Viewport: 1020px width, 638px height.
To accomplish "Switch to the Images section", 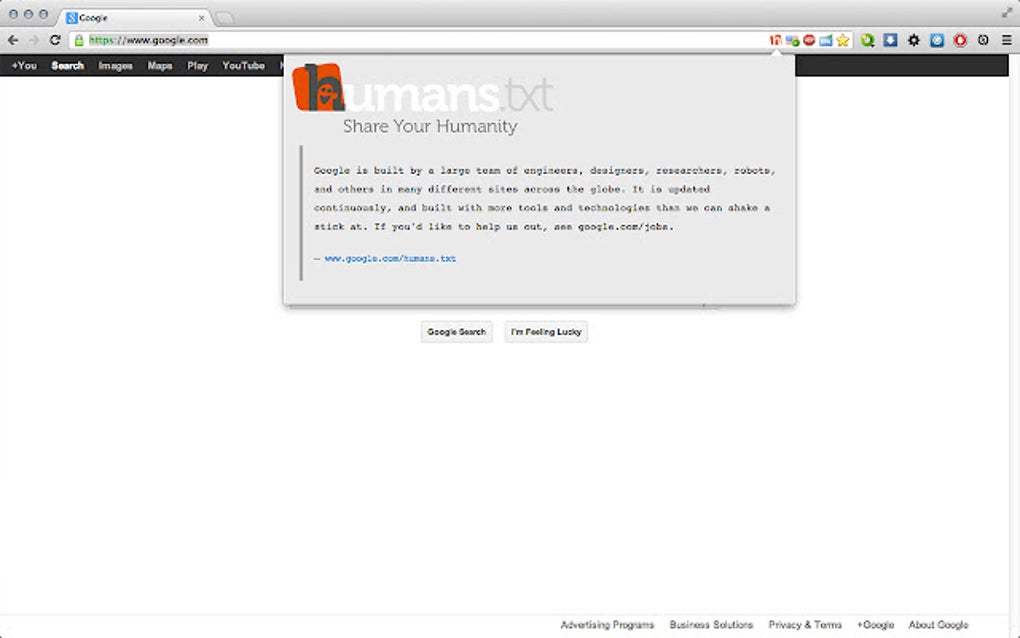I will pyautogui.click(x=115, y=65).
